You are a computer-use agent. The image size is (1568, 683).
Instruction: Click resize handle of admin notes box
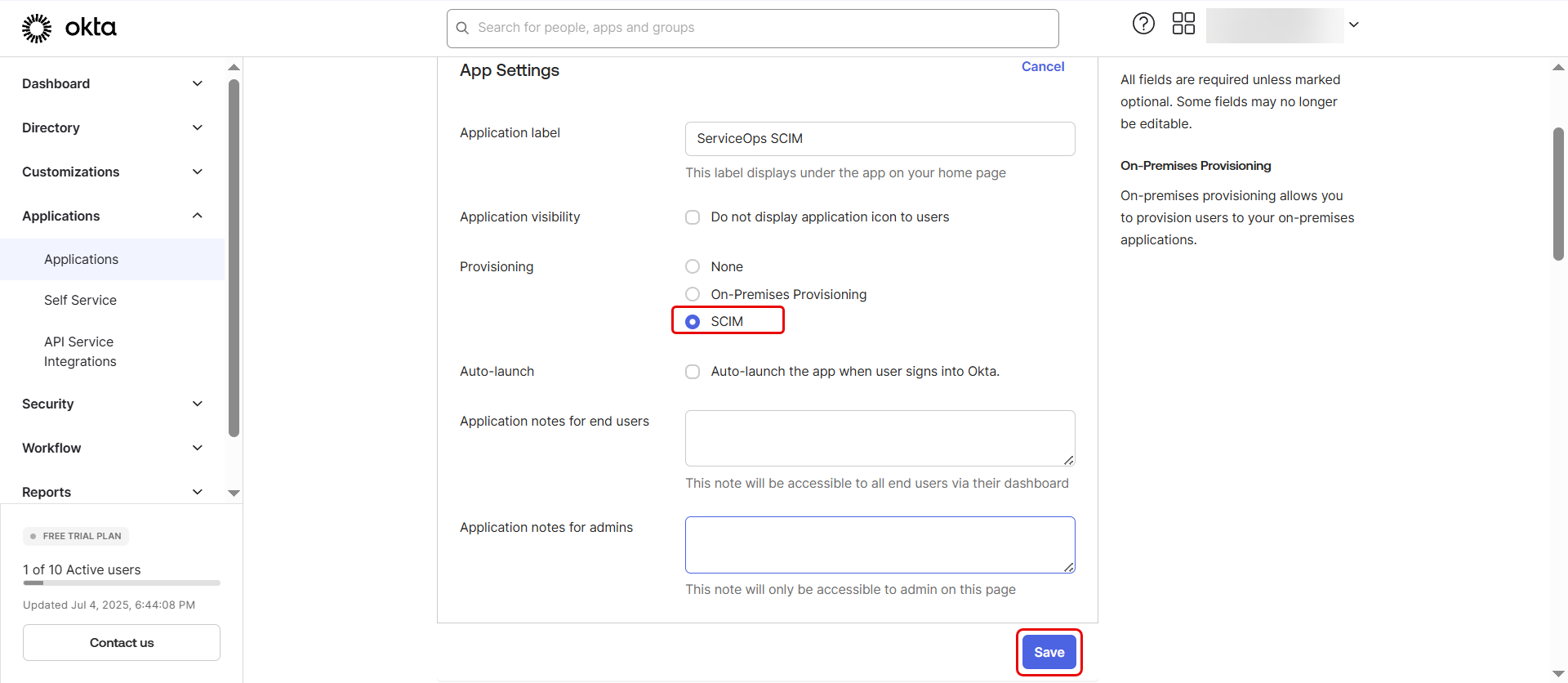[1068, 566]
